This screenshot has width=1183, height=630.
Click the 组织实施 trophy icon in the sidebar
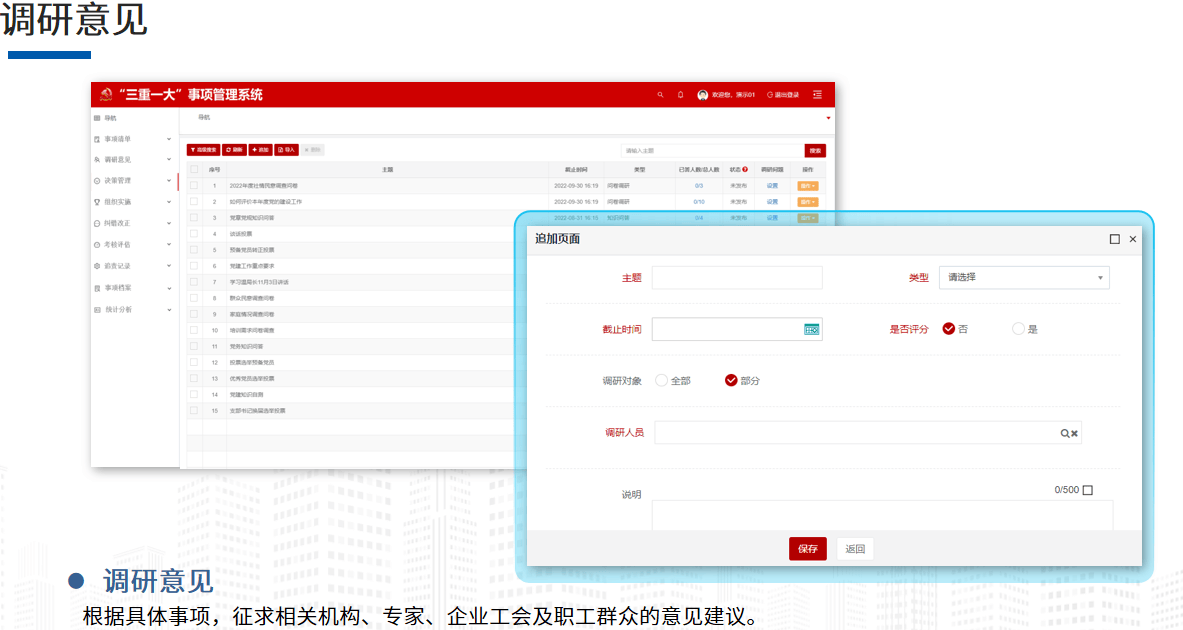pos(97,202)
